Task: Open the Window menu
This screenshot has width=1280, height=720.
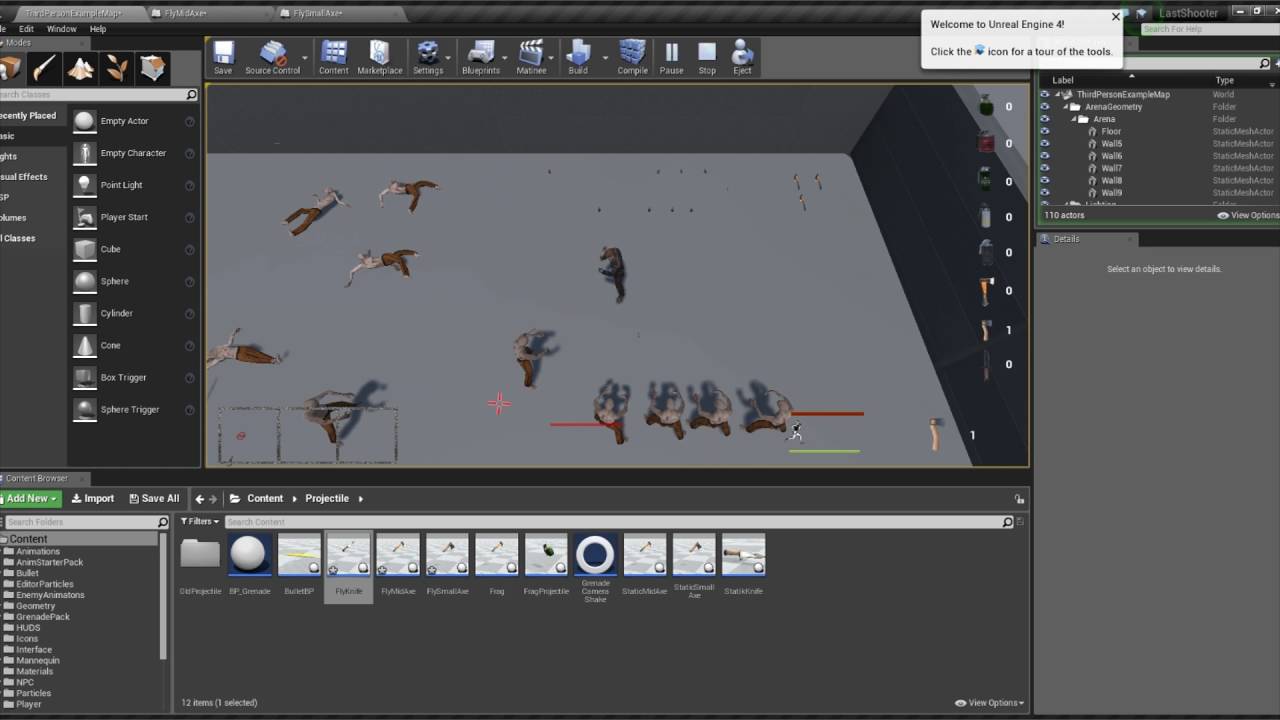Action: pyautogui.click(x=61, y=29)
